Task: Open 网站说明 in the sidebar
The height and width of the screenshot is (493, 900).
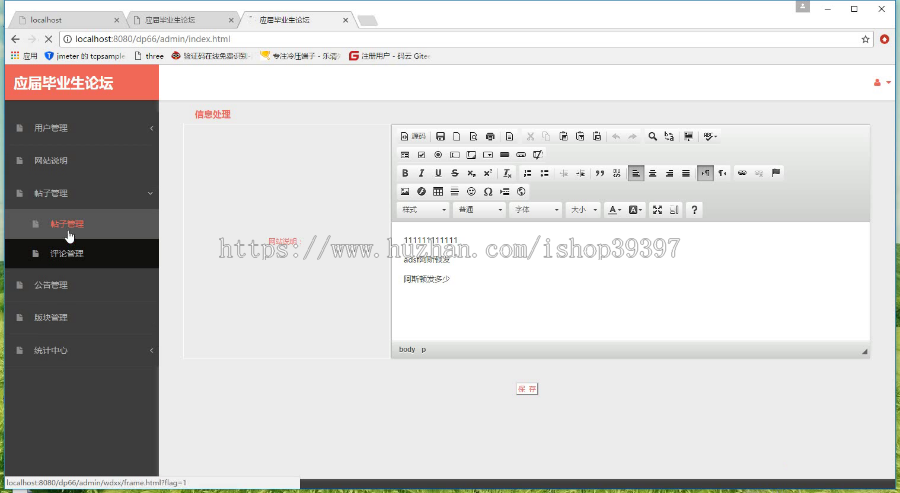Action: (82, 161)
